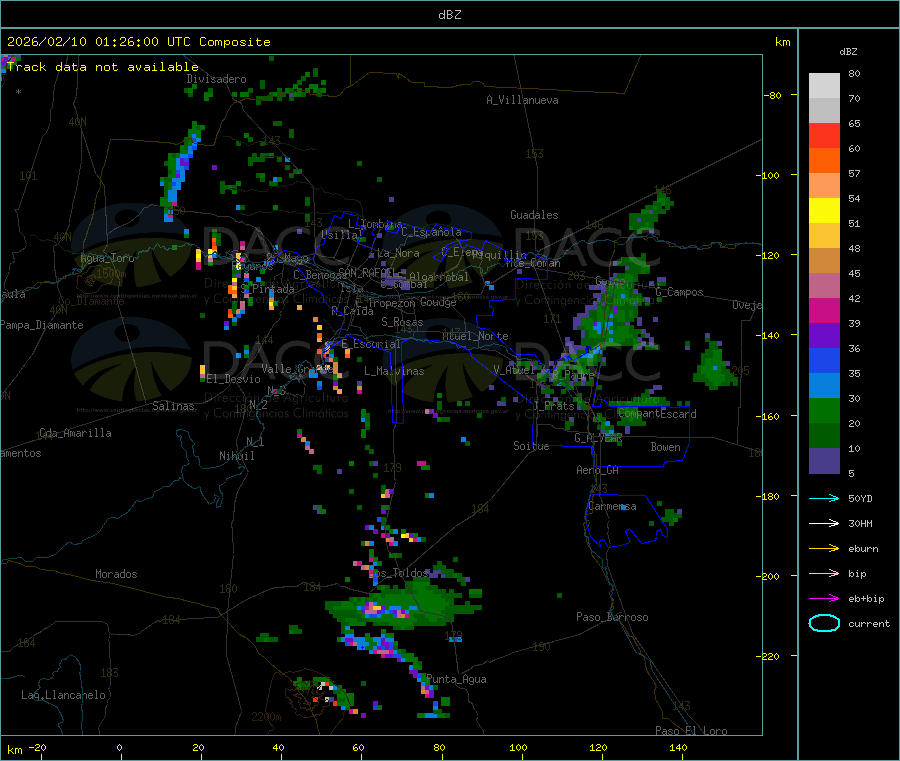Click the 'El_Desvio' map label
The width and height of the screenshot is (900, 761).
234,379
